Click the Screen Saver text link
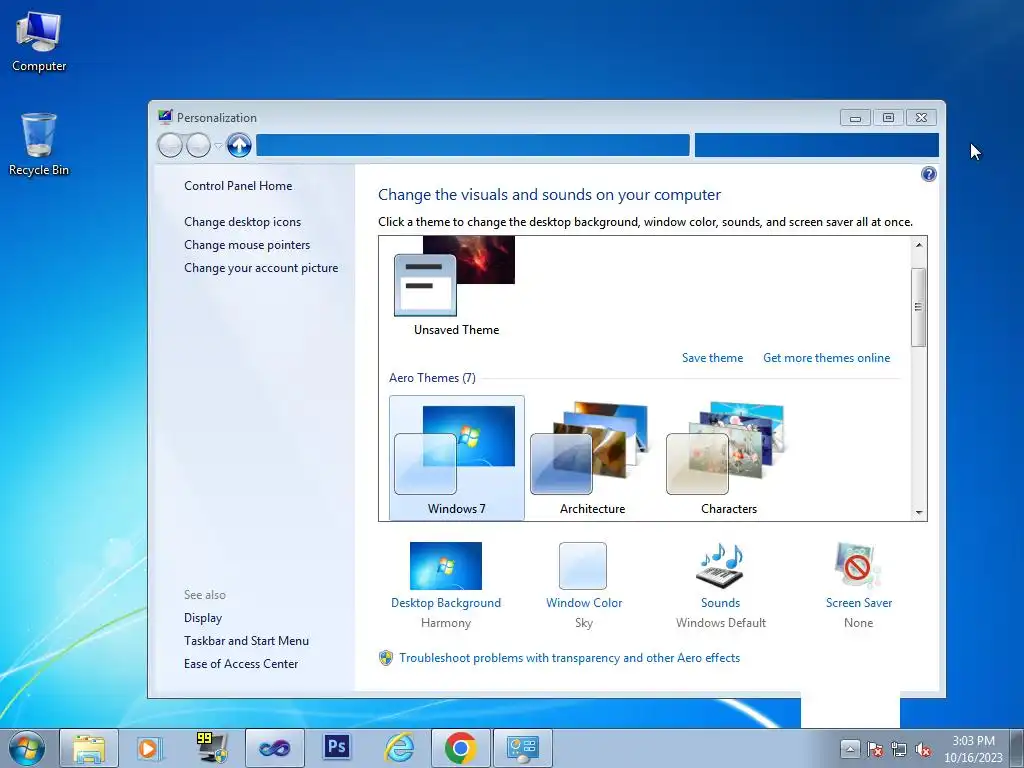 (x=858, y=603)
